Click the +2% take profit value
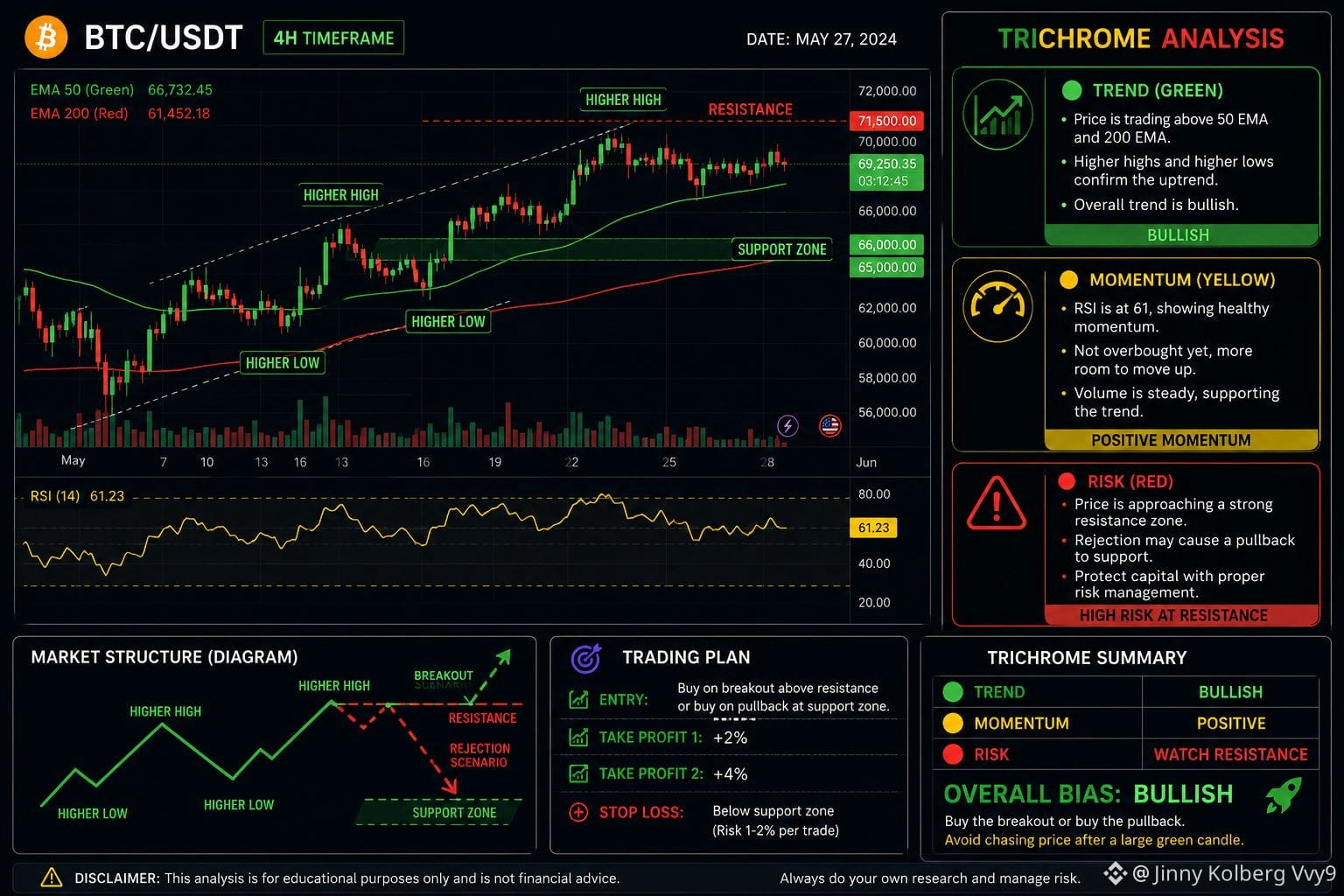 tap(730, 737)
